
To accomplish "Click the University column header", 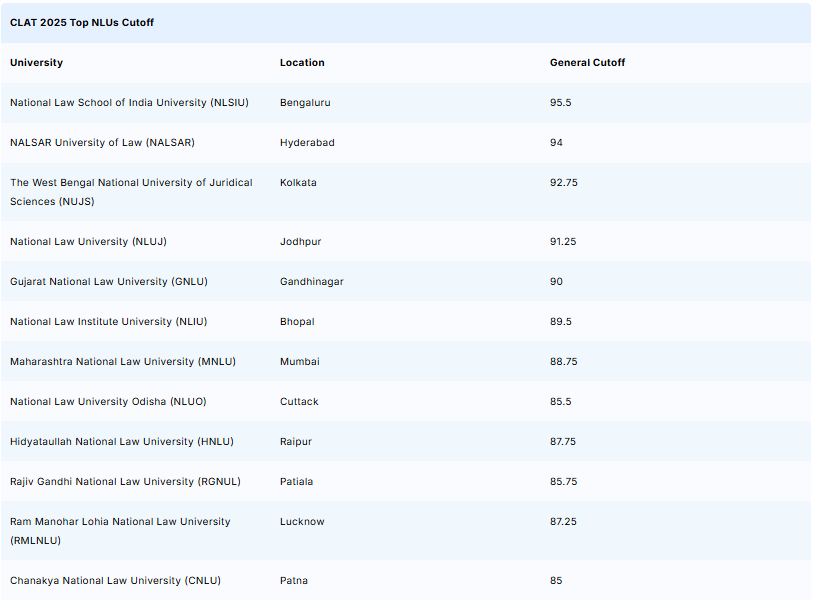I will pyautogui.click(x=36, y=63).
